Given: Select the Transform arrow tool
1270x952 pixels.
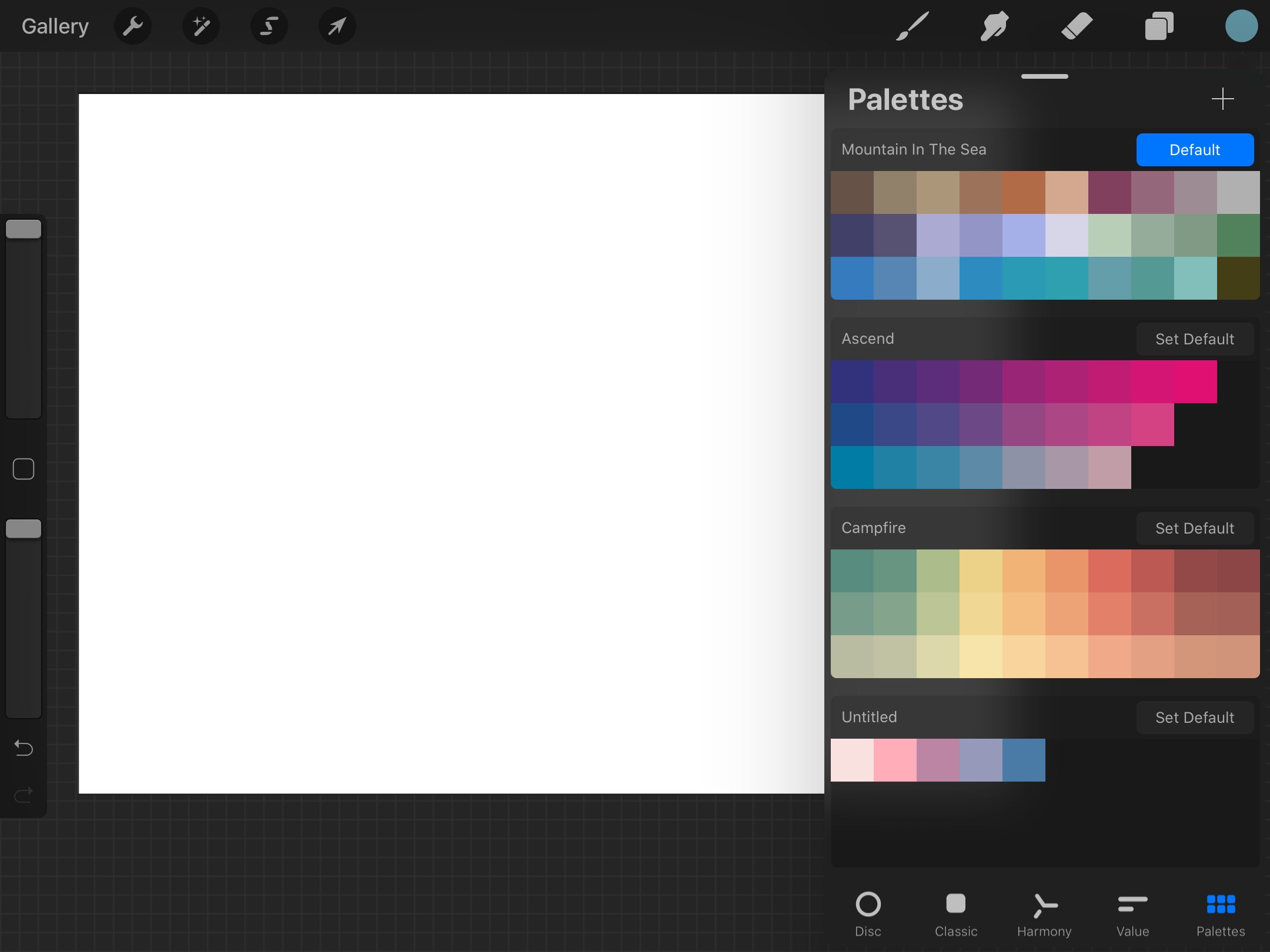Looking at the screenshot, I should tap(337, 25).
